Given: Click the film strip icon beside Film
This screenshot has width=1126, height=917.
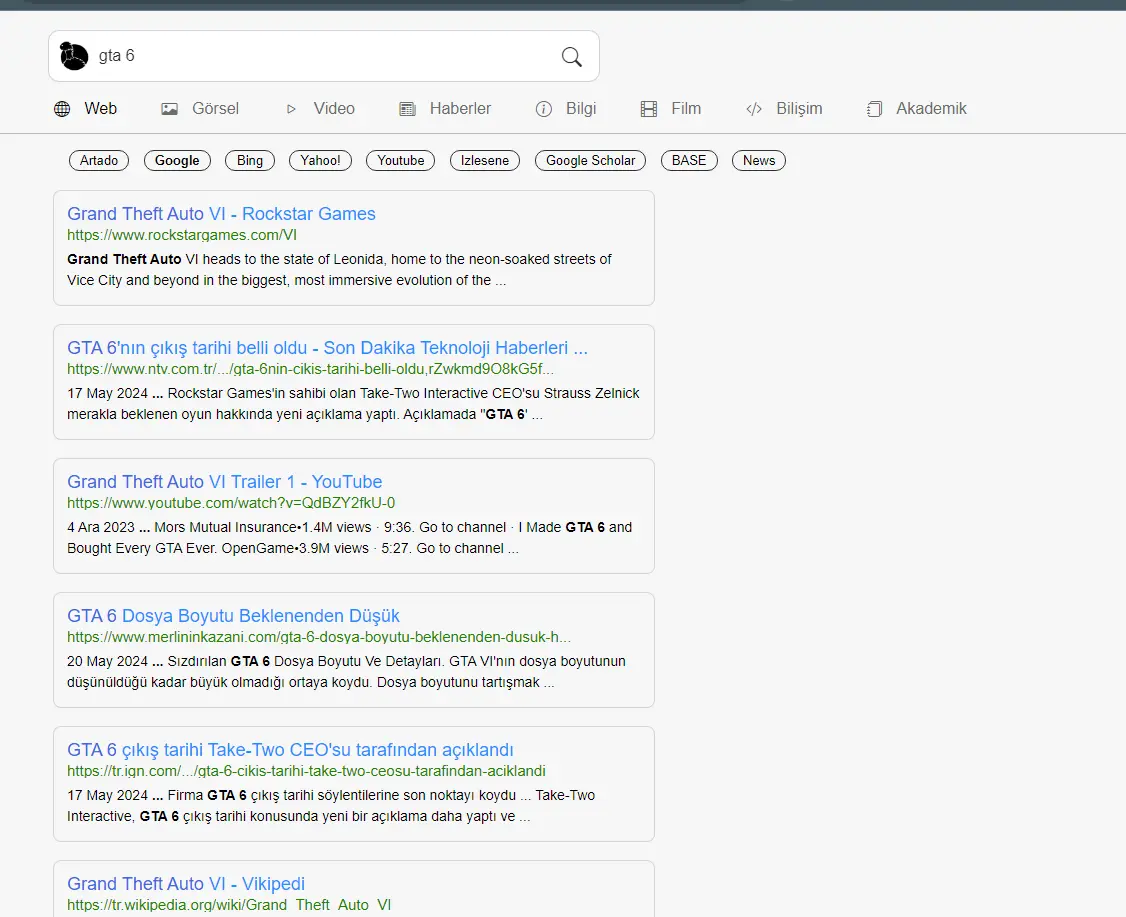Looking at the screenshot, I should (648, 109).
